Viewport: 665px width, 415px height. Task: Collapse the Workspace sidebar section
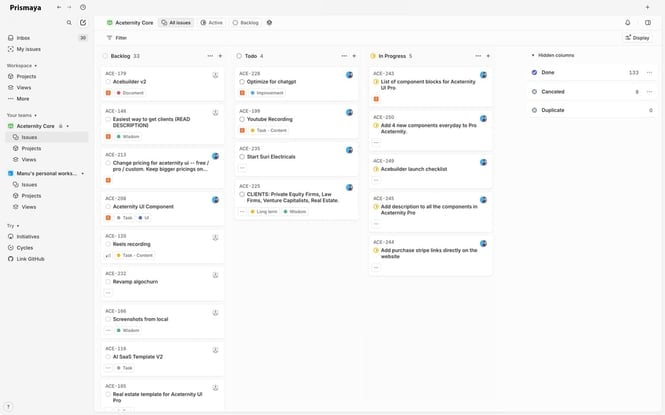coord(20,65)
